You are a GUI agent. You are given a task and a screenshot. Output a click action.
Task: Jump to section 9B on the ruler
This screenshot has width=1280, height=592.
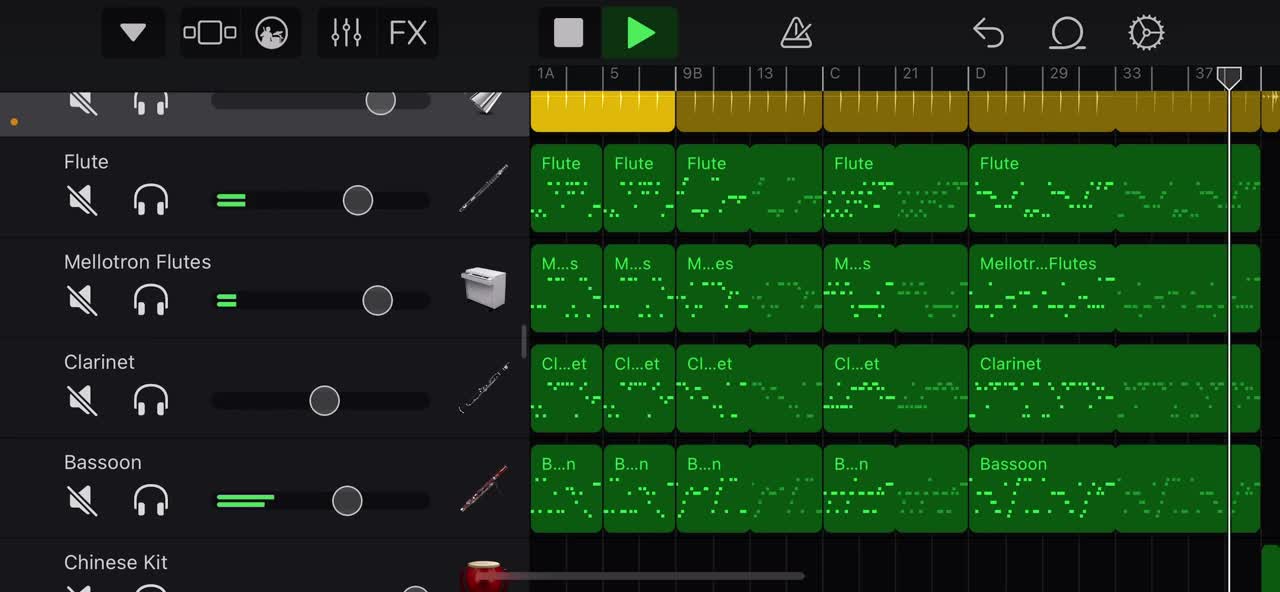coord(692,74)
